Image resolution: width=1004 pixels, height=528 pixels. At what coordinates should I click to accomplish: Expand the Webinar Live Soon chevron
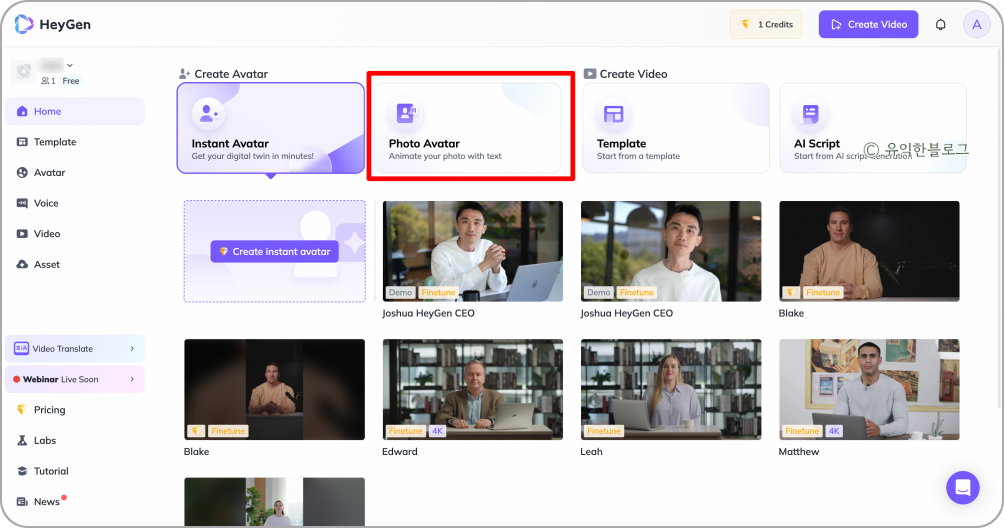[132, 380]
